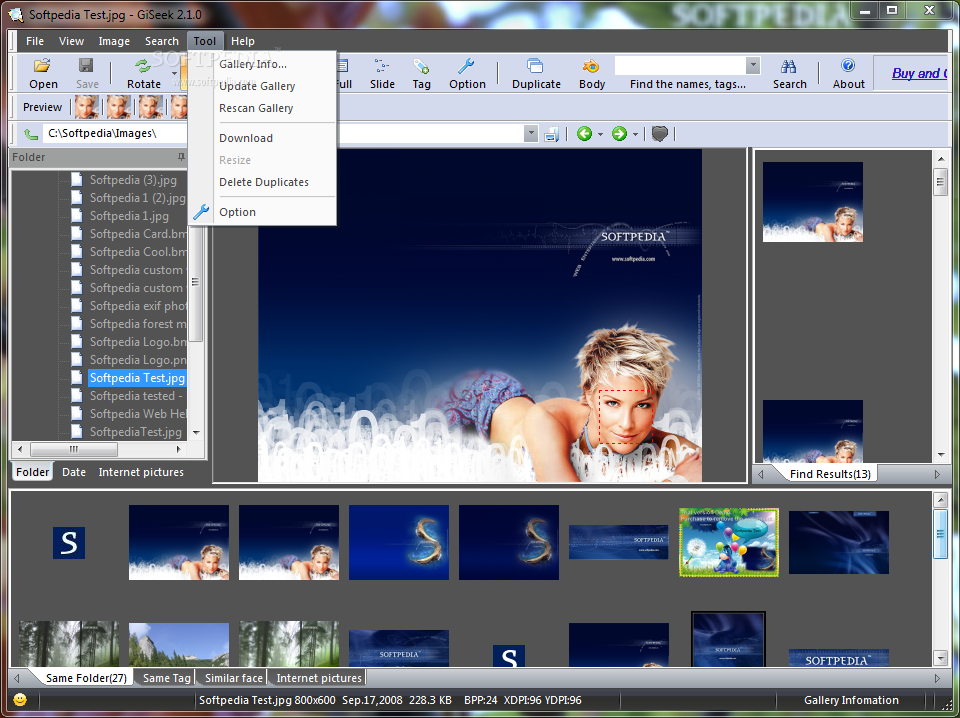960x718 pixels.
Task: Click the Option wrench icon in toolbar
Action: 467,66
